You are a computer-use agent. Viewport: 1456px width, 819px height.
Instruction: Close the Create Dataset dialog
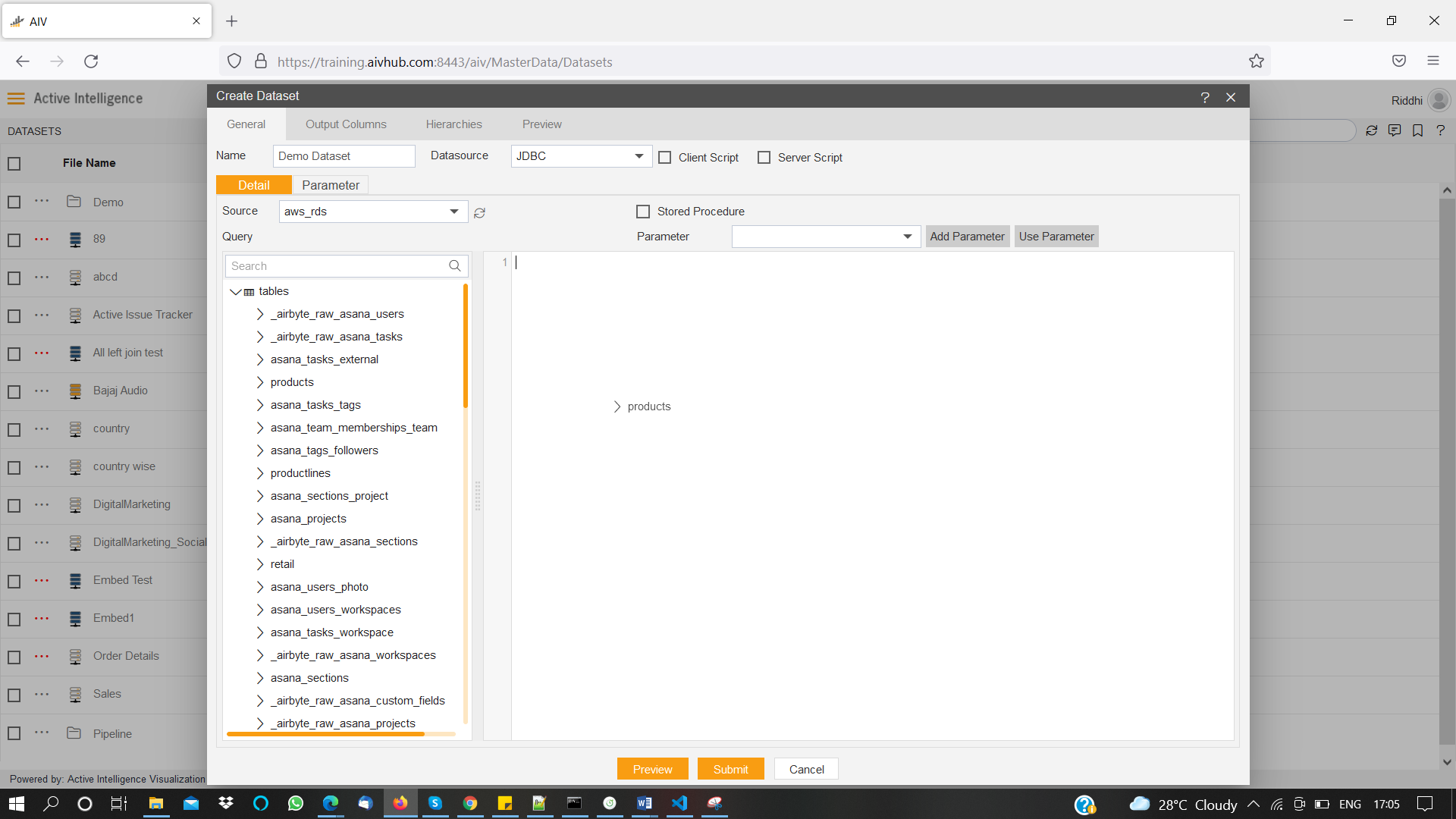point(1231,97)
